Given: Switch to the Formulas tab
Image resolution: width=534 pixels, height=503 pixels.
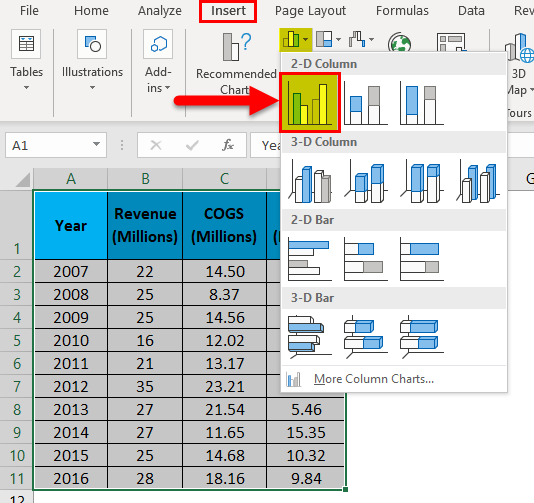Looking at the screenshot, I should pyautogui.click(x=402, y=11).
